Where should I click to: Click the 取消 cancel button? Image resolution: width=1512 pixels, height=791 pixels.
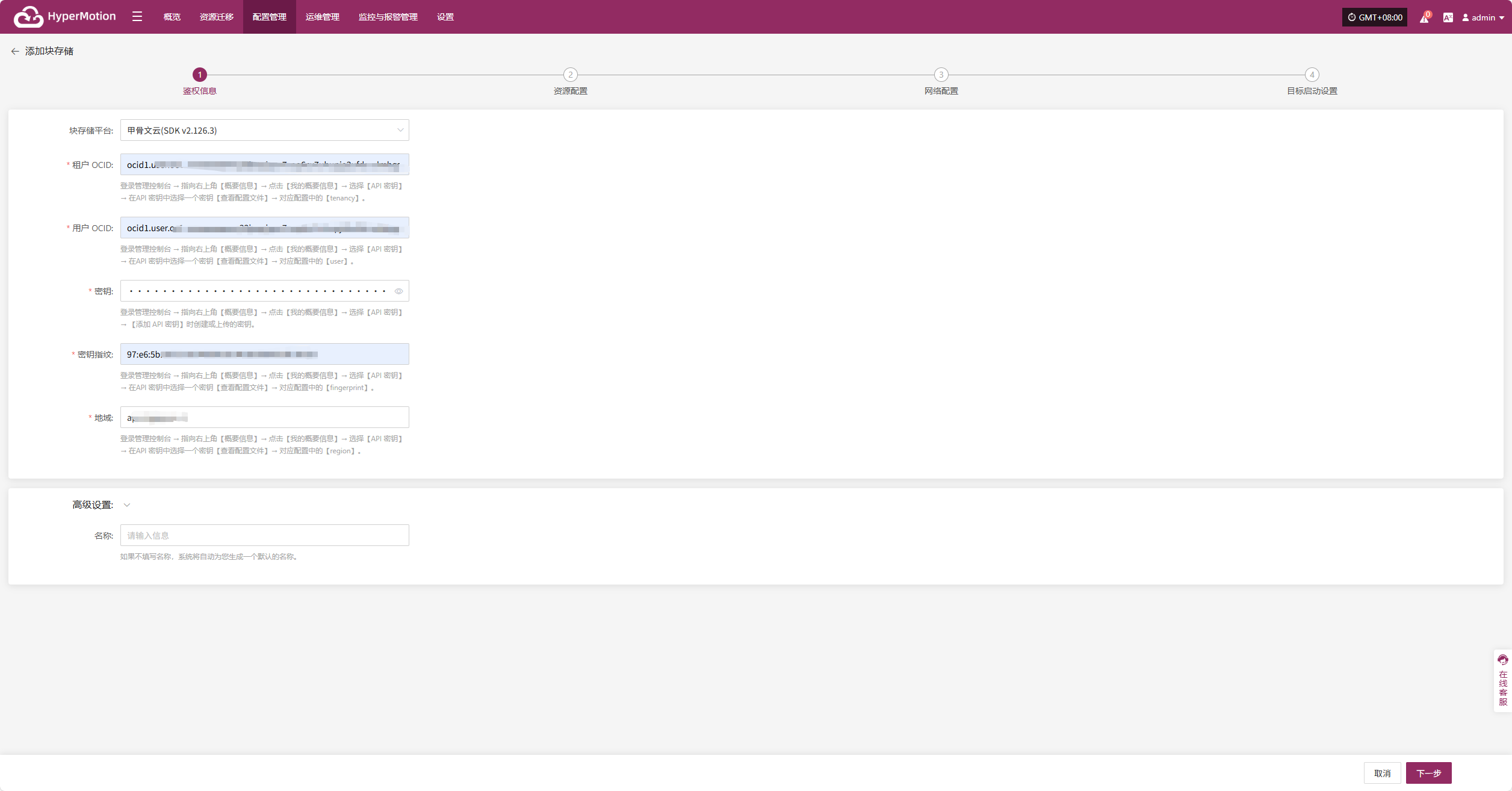point(1383,773)
